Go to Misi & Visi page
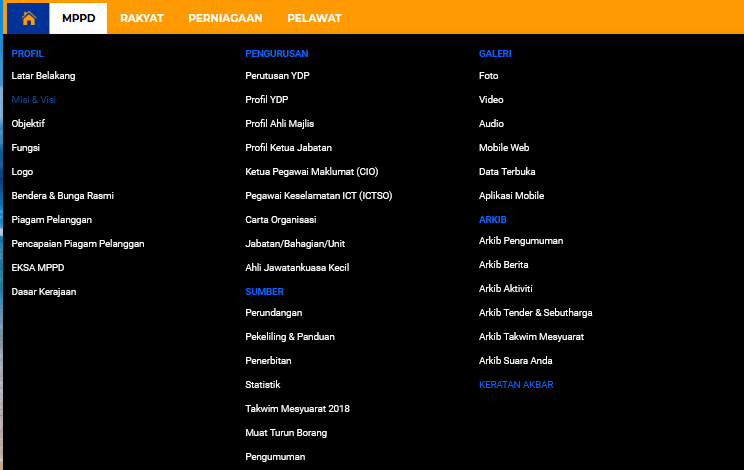 tap(33, 100)
